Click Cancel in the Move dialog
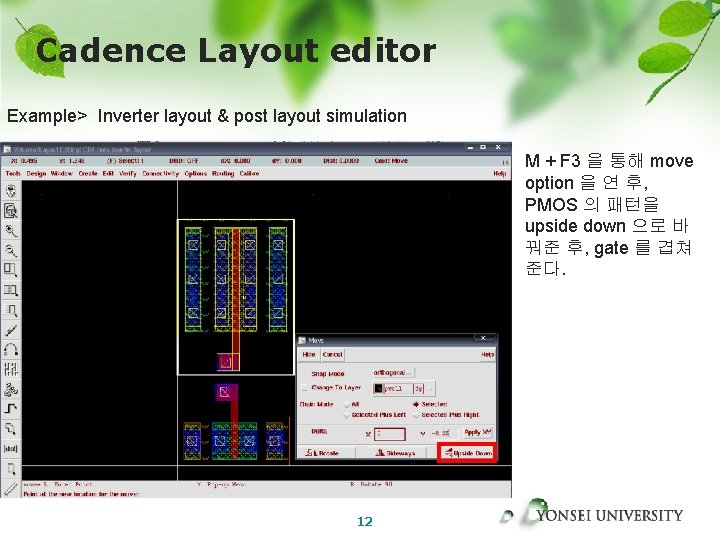Image resolution: width=720 pixels, height=540 pixels. (x=332, y=354)
